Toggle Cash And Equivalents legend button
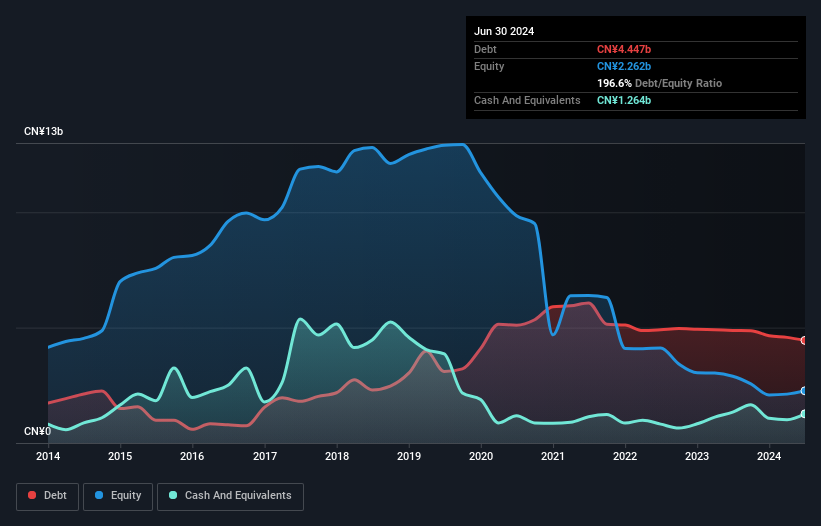This screenshot has width=821, height=526. [x=230, y=496]
